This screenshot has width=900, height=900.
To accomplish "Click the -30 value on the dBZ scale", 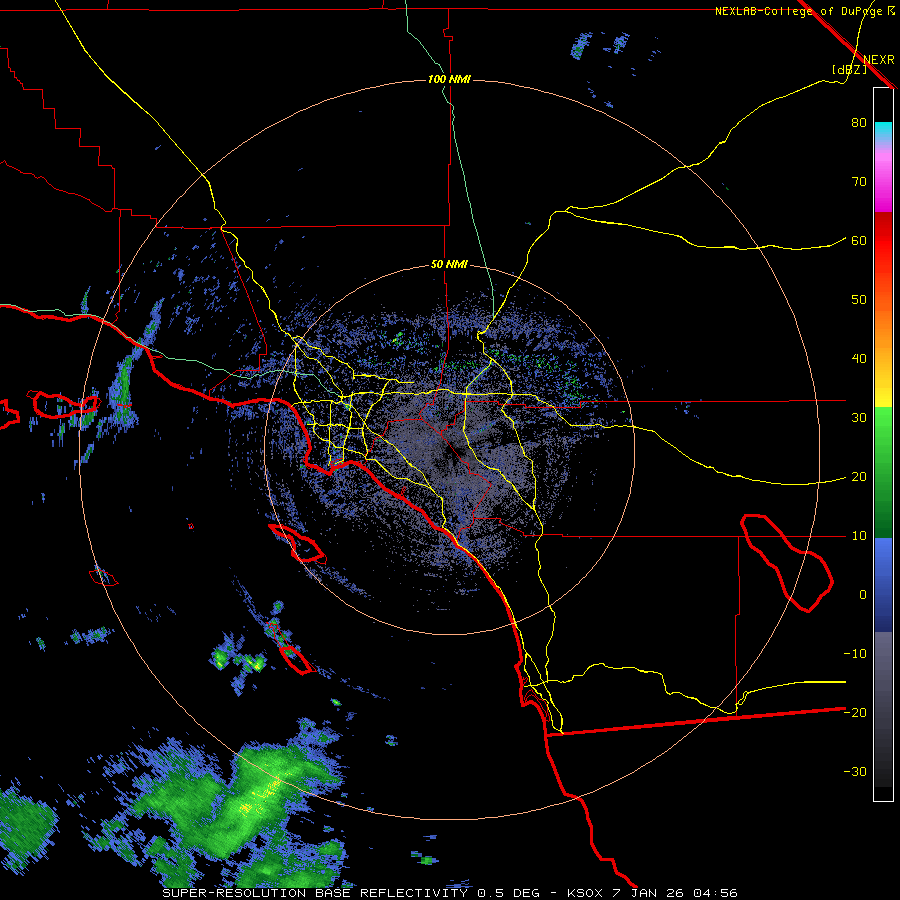I will 855,772.
